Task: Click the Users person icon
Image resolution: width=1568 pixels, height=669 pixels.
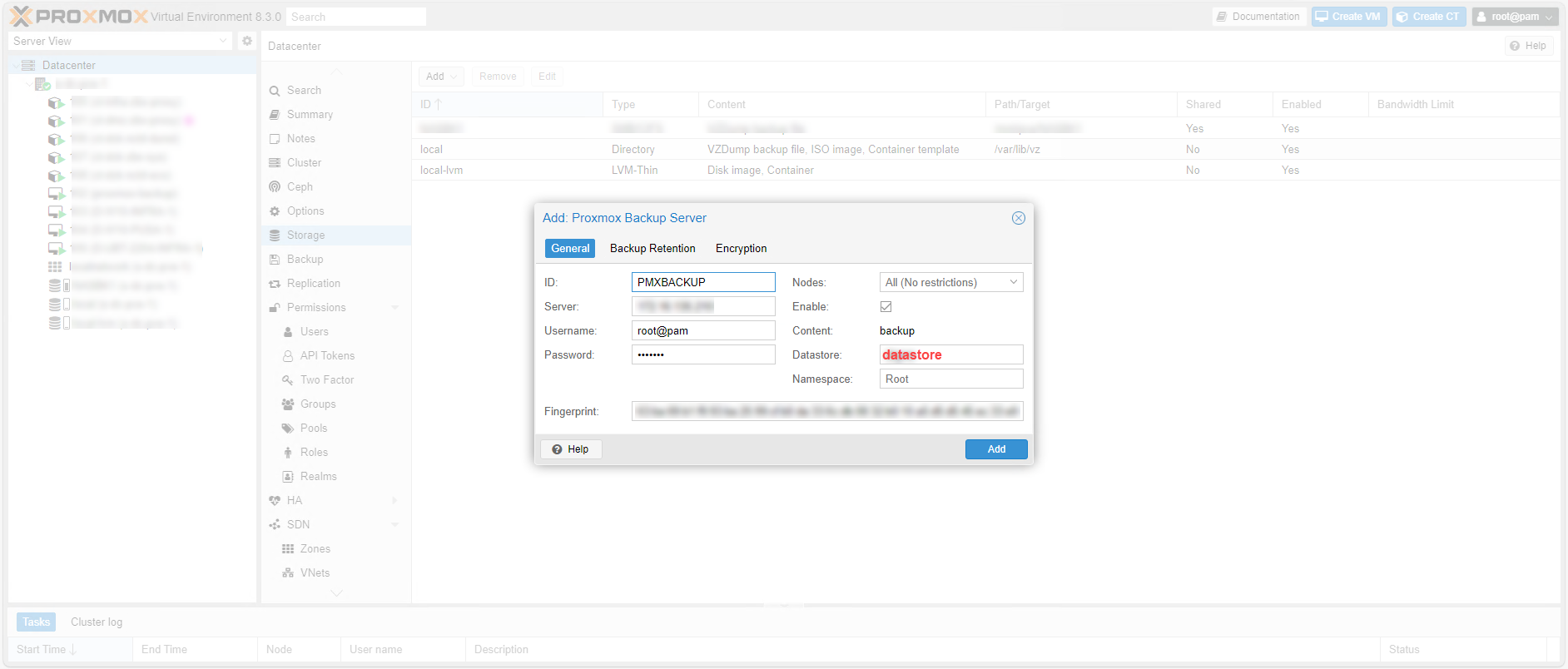Action: tap(288, 332)
